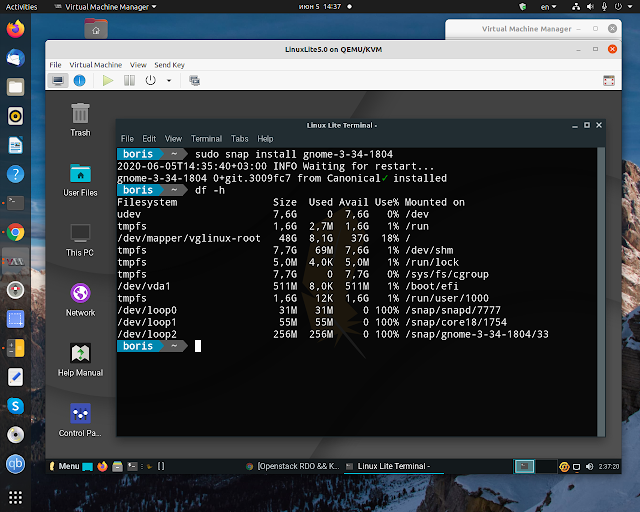Open the system menu via the power icon
This screenshot has height=512, width=640.
coord(618,7)
